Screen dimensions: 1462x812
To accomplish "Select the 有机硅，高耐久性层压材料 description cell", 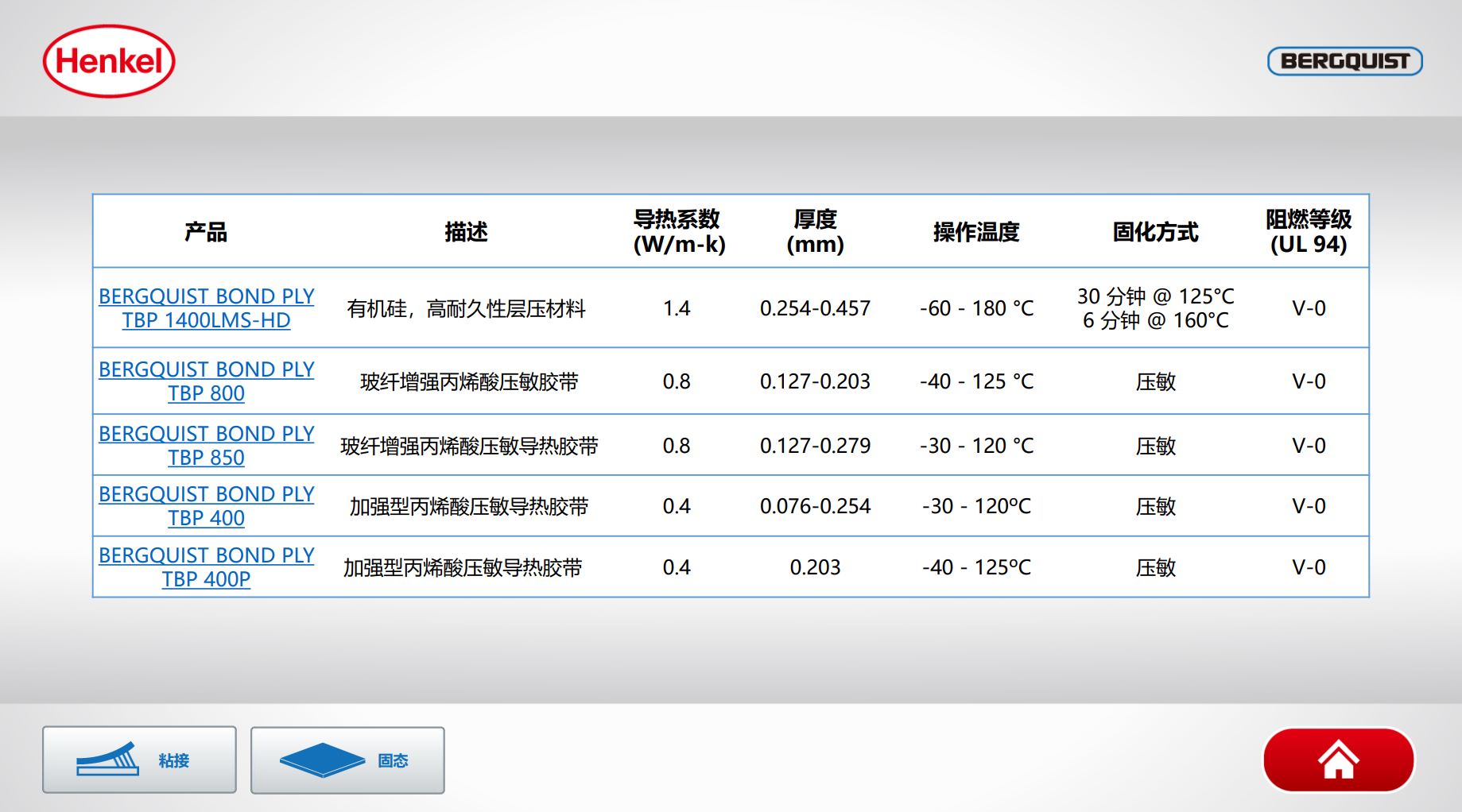I will pos(466,308).
